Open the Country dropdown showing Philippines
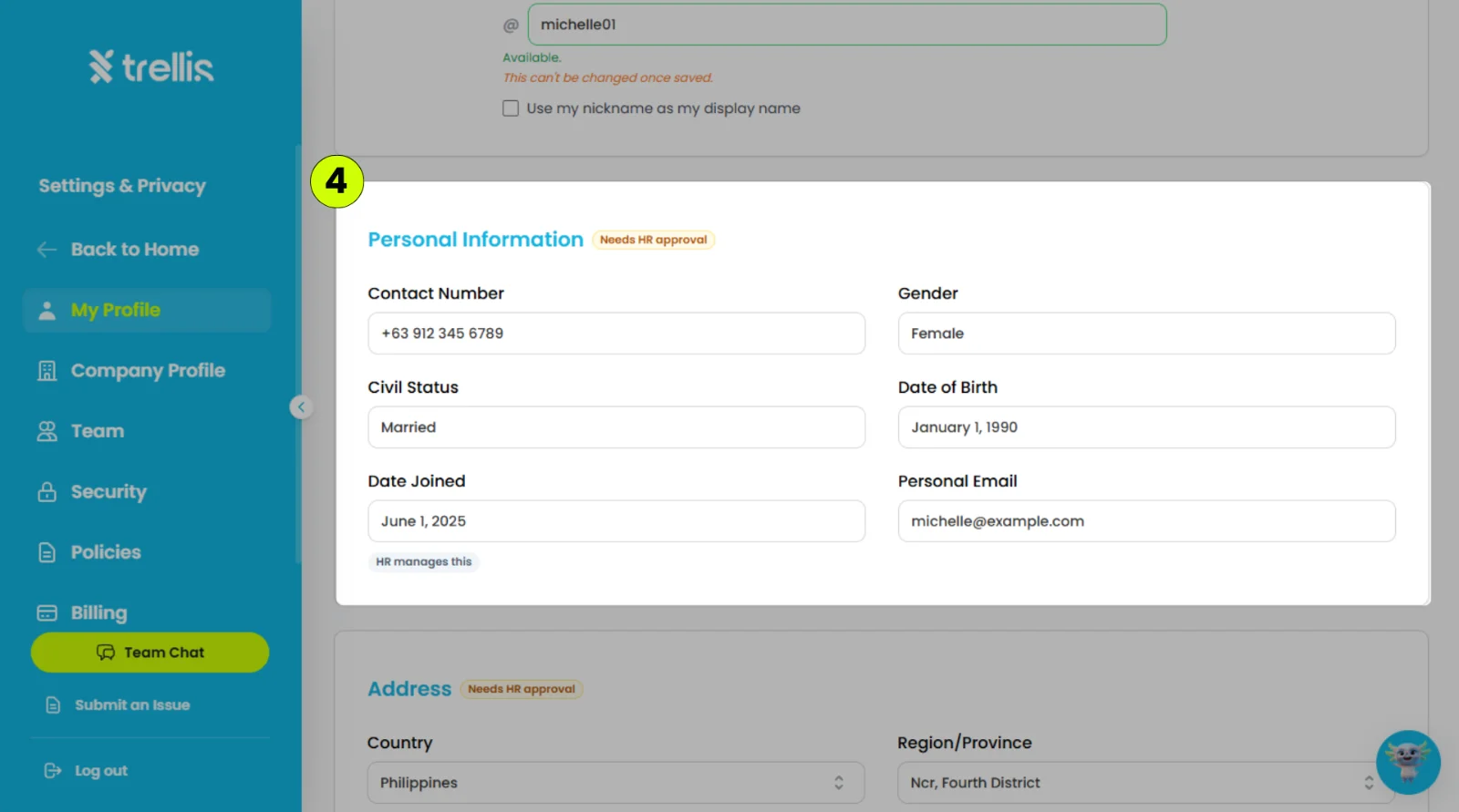This screenshot has width=1459, height=812. point(616,783)
